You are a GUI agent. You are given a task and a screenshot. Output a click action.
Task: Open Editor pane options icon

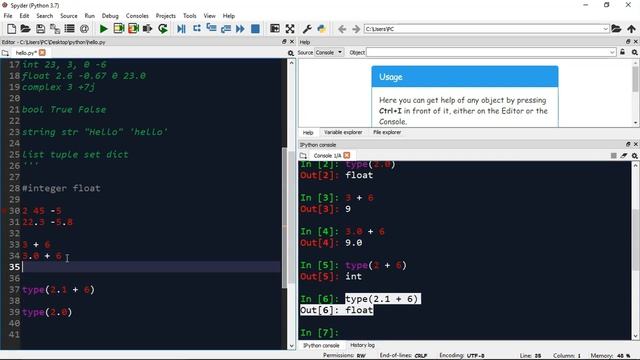[291, 53]
